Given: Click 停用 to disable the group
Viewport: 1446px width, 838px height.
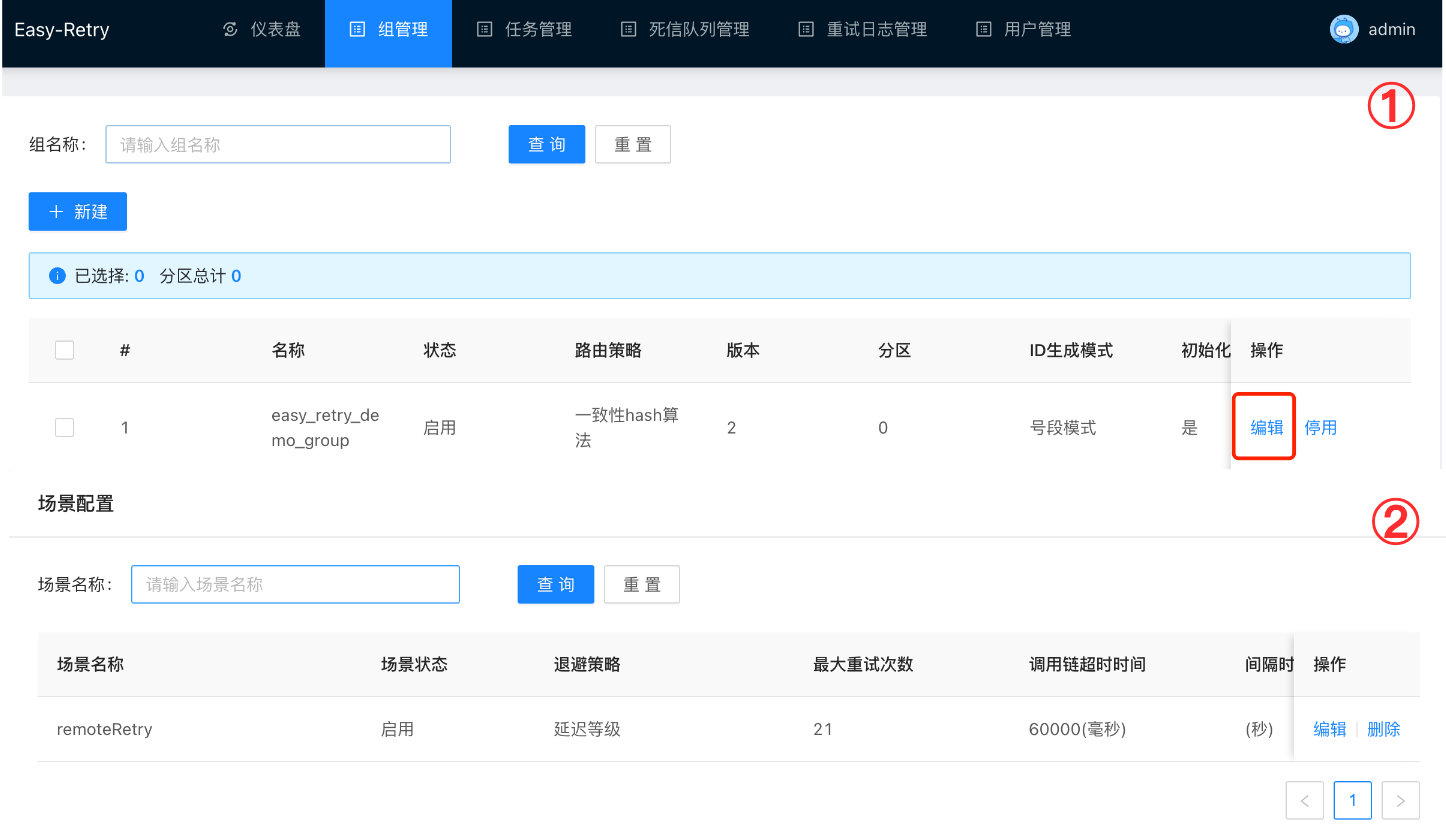Looking at the screenshot, I should 1320,427.
